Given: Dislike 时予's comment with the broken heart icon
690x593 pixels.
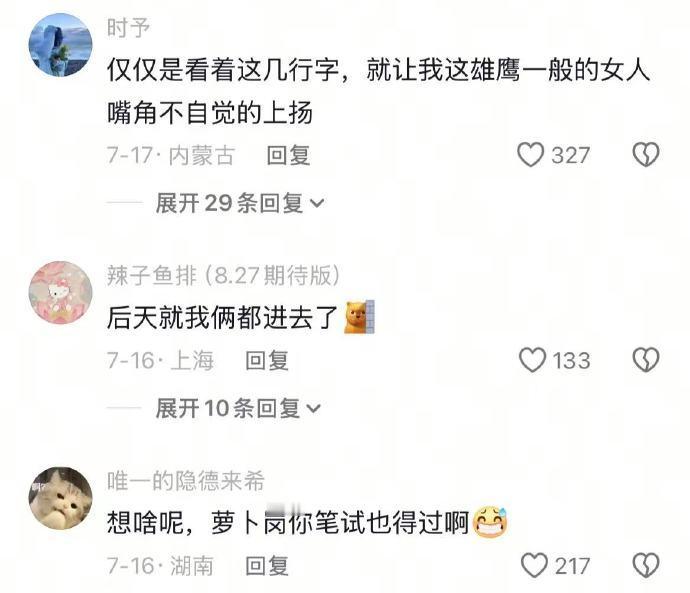Looking at the screenshot, I should [646, 155].
